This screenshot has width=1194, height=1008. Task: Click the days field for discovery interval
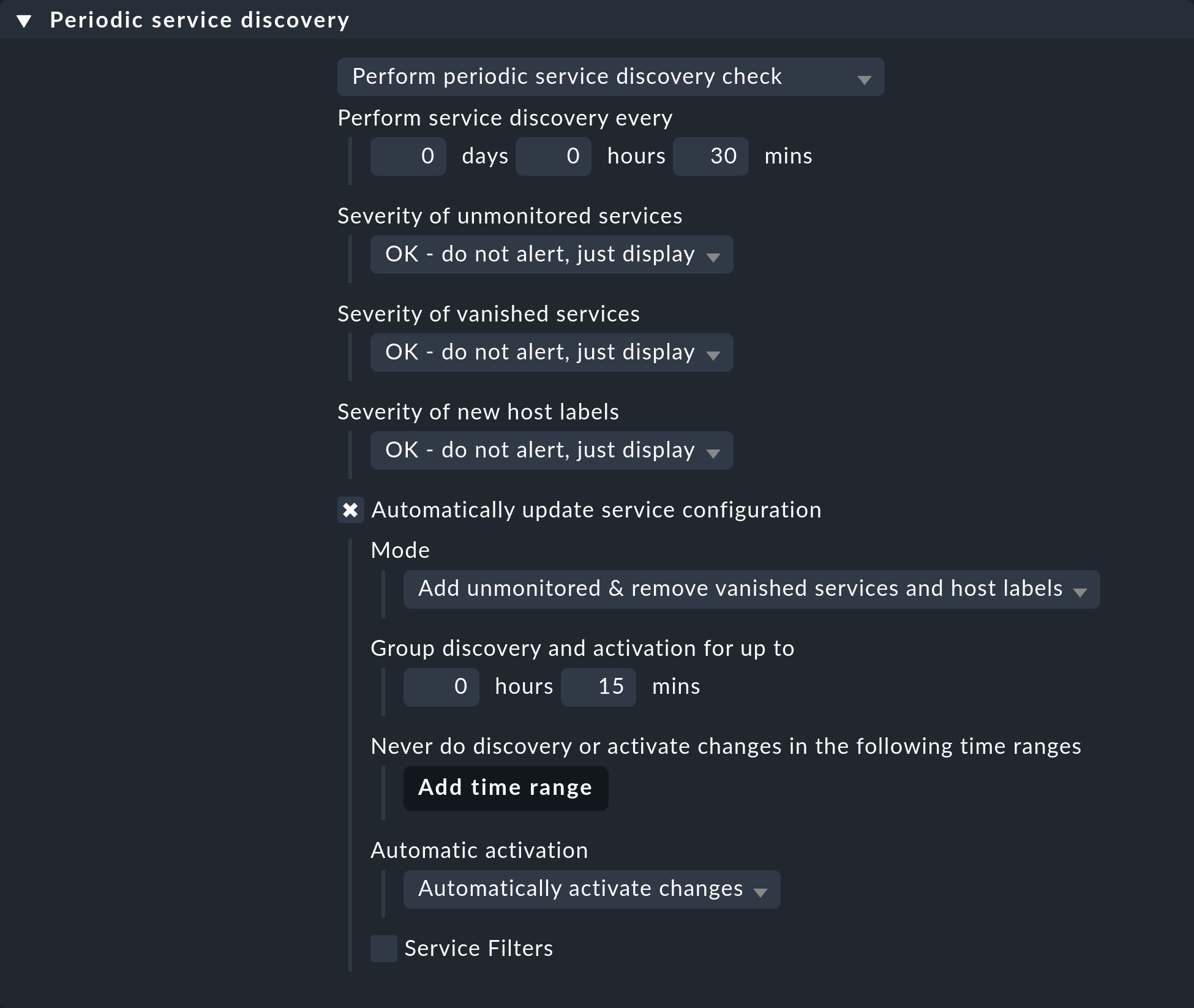point(408,157)
